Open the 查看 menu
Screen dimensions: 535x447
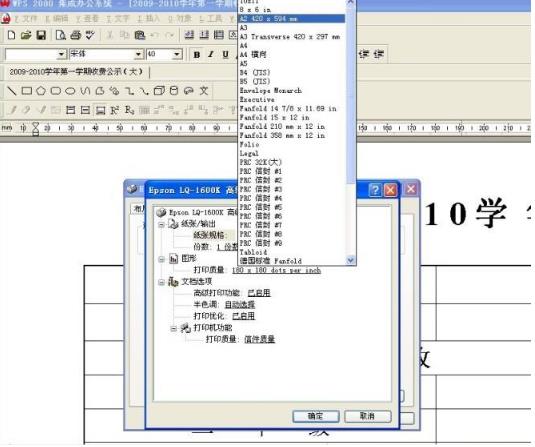click(87, 18)
